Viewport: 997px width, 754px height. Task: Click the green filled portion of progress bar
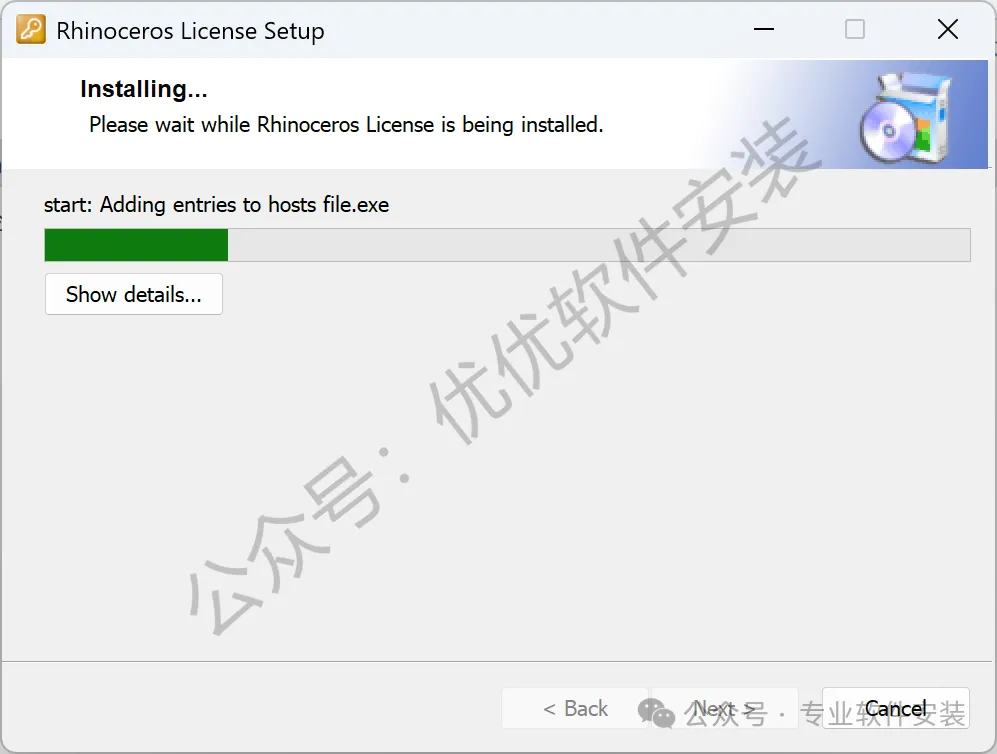click(136, 245)
